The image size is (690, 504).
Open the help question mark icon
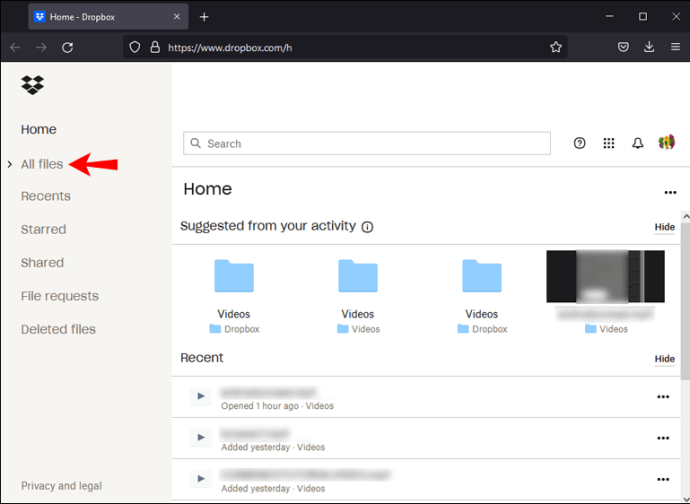click(x=580, y=143)
